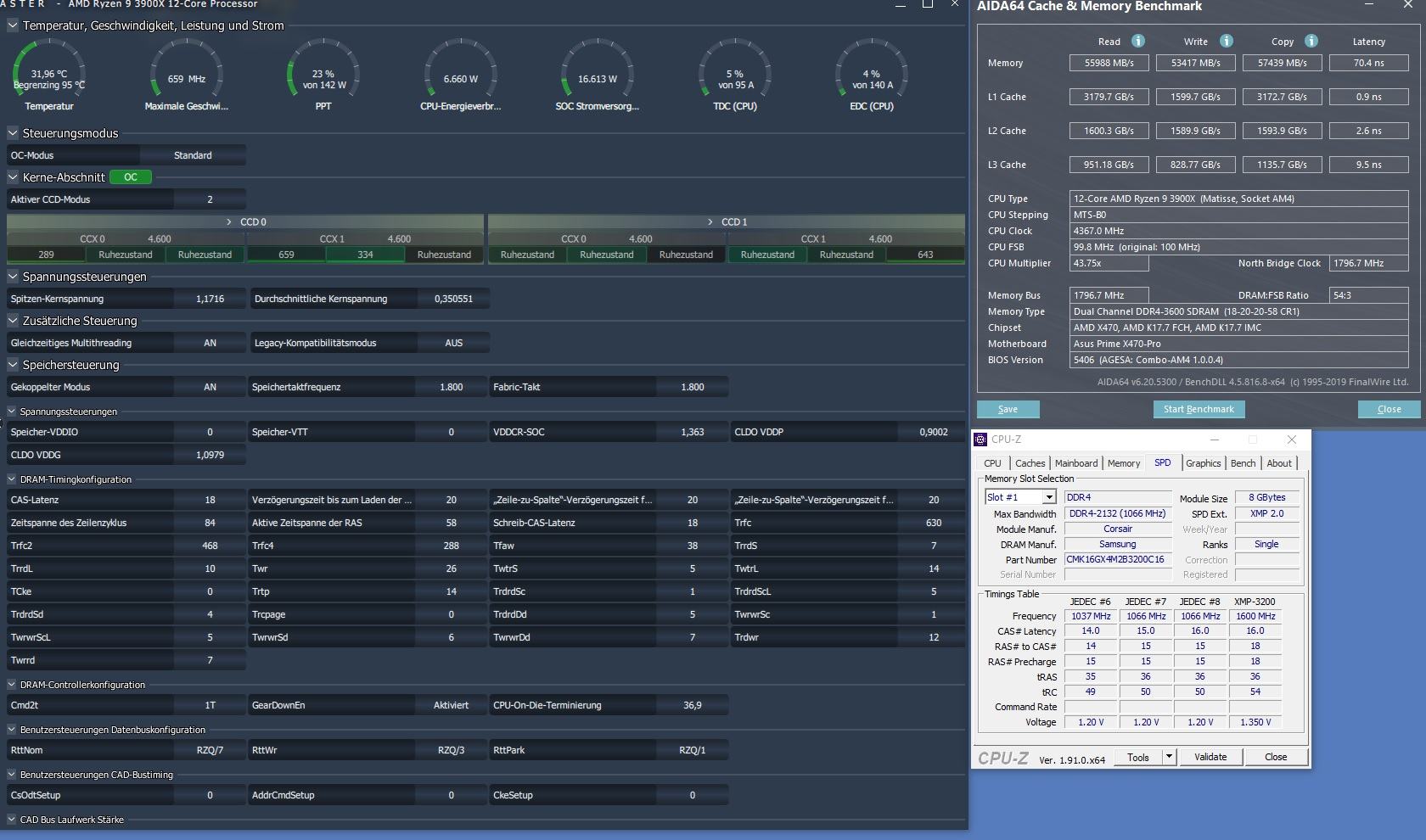Click the Spitzen-Kernspannung value 1,1716
The width and height of the screenshot is (1426, 840).
click(210, 299)
